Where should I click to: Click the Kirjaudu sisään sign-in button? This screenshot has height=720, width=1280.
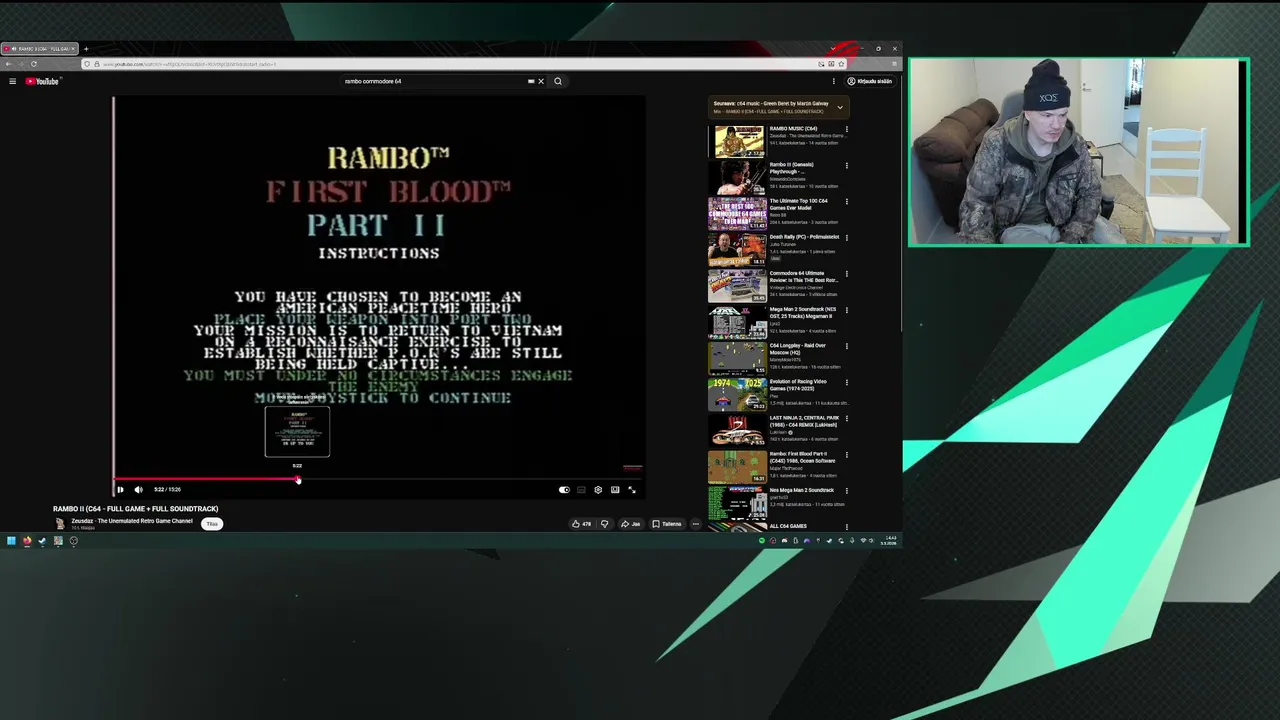tap(869, 81)
